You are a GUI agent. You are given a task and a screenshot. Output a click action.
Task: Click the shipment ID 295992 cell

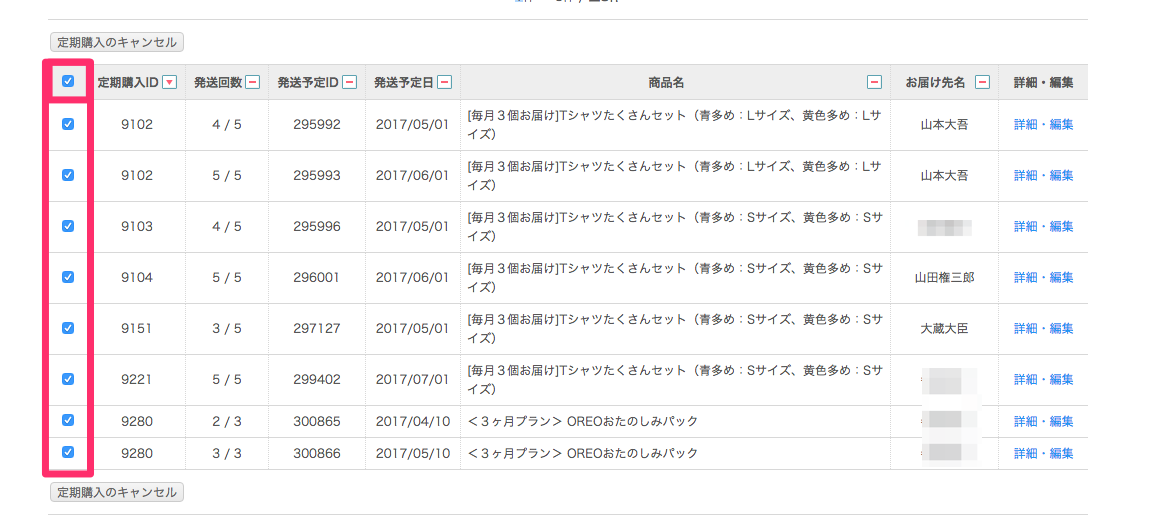pos(316,125)
